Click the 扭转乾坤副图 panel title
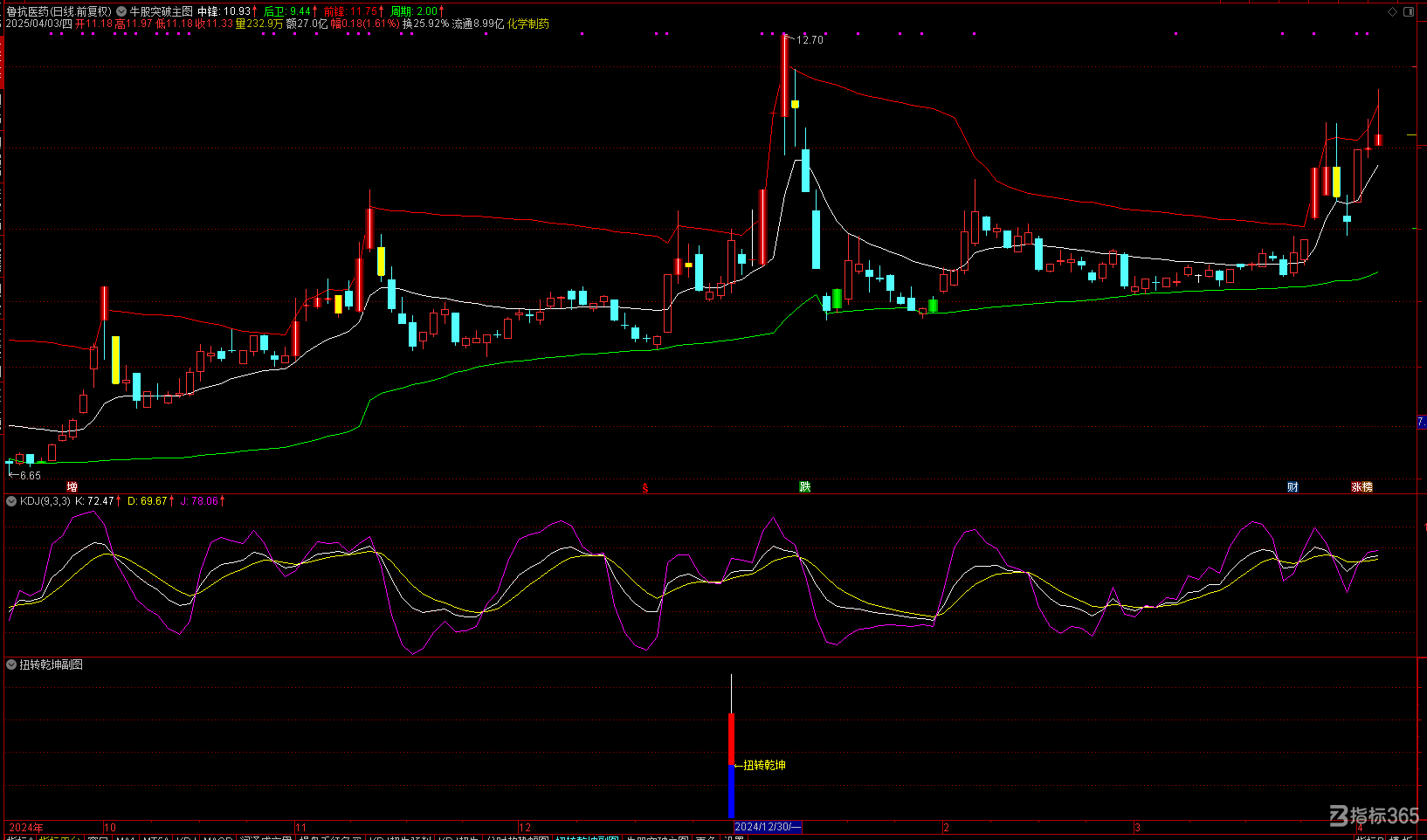Screen dimensions: 1427x840 pyautogui.click(x=52, y=664)
